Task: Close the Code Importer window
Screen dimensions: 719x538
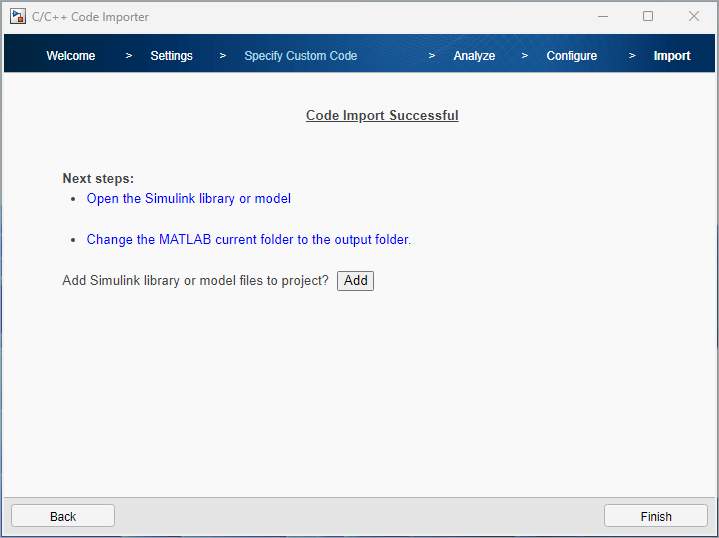Action: click(694, 17)
